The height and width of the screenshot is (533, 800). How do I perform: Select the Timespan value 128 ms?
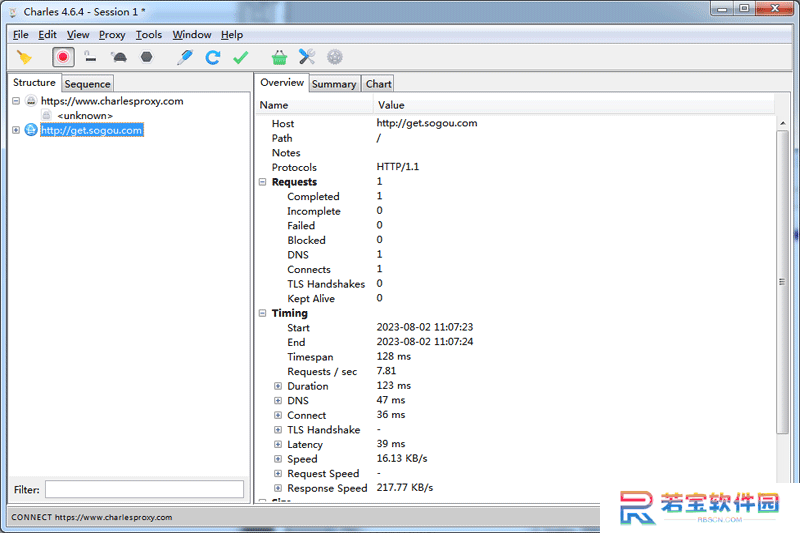click(x=394, y=357)
